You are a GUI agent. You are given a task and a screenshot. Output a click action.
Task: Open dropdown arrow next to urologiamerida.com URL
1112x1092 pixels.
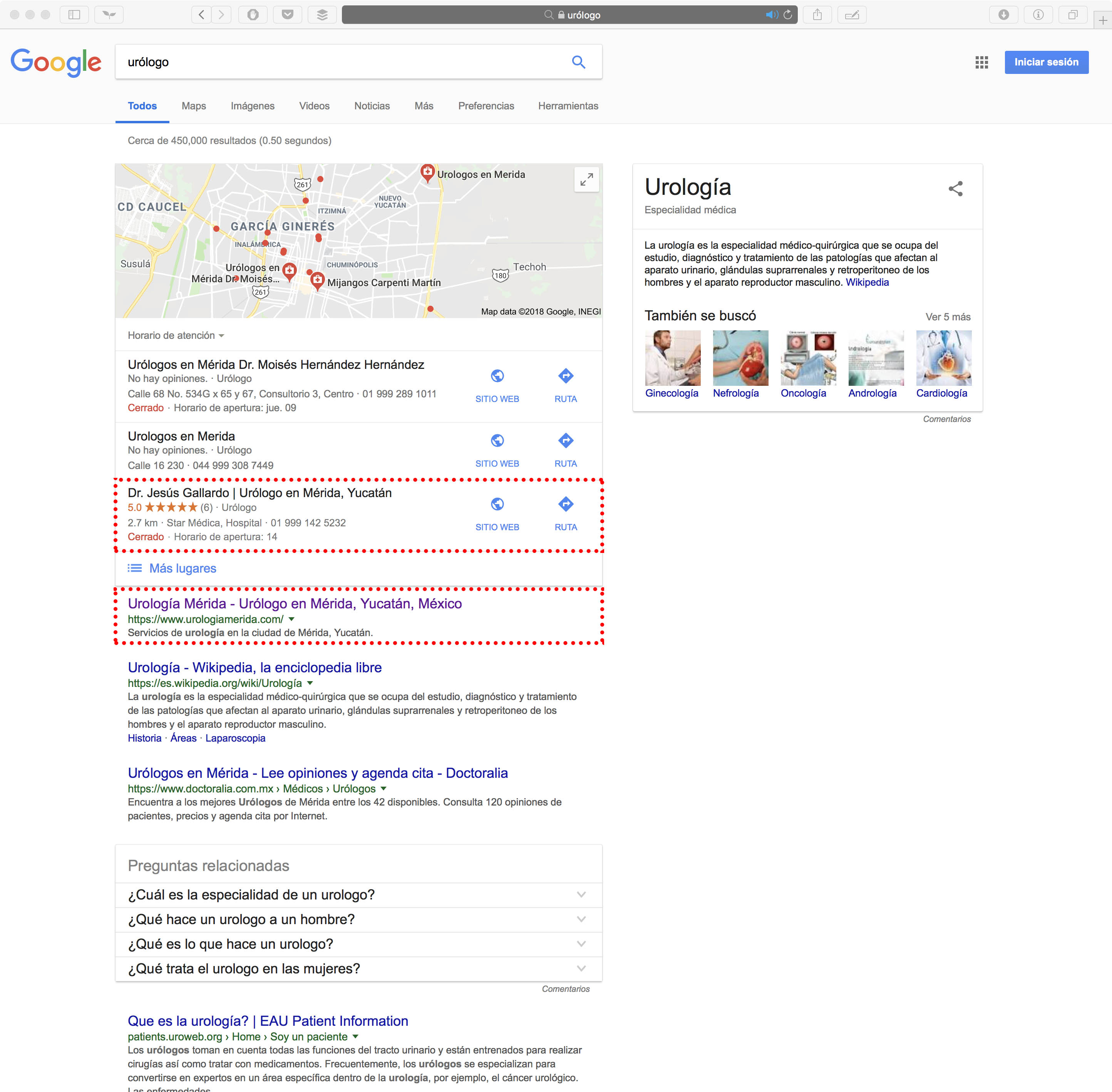click(x=291, y=620)
